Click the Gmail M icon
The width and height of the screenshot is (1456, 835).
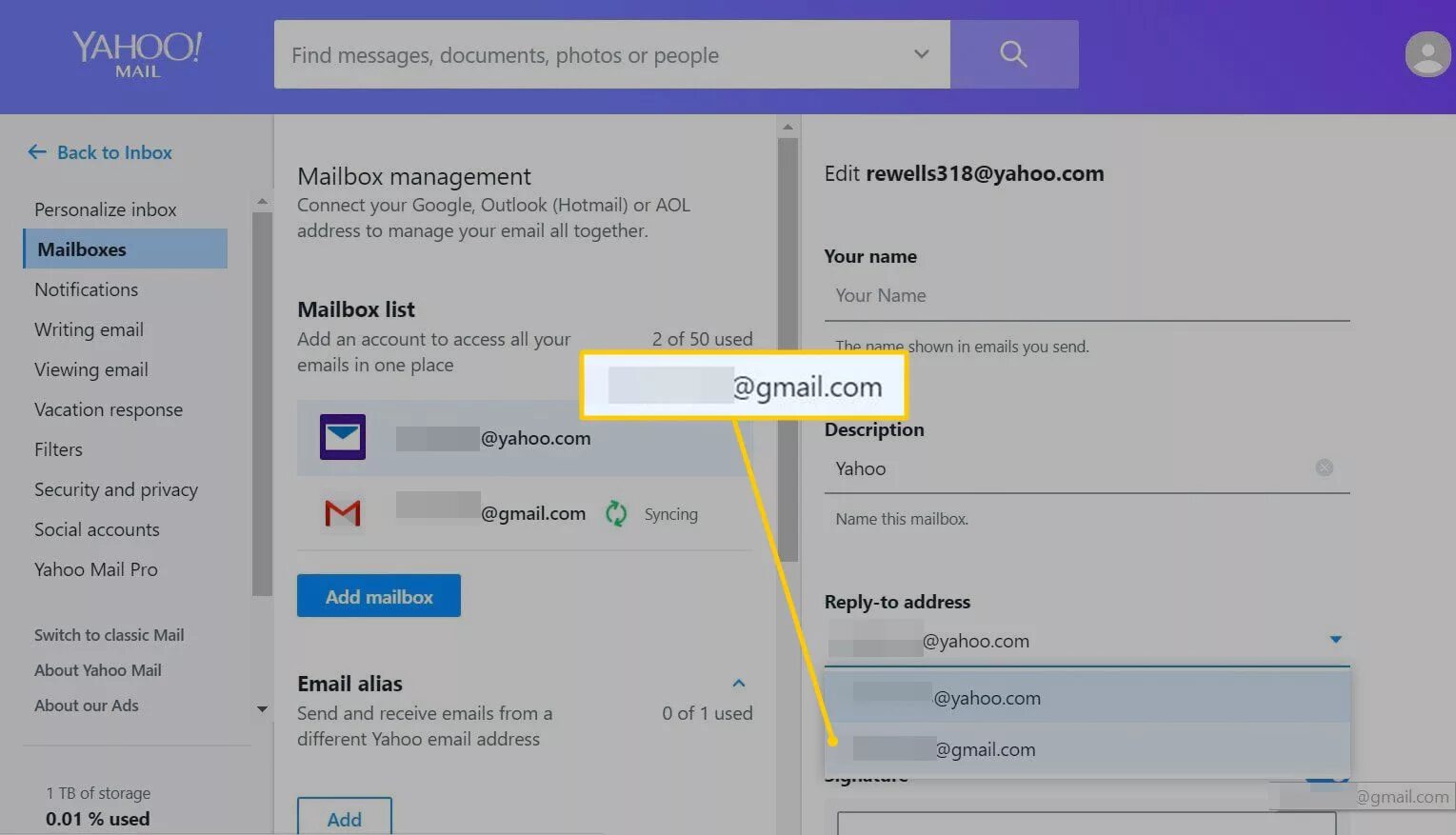point(343,513)
